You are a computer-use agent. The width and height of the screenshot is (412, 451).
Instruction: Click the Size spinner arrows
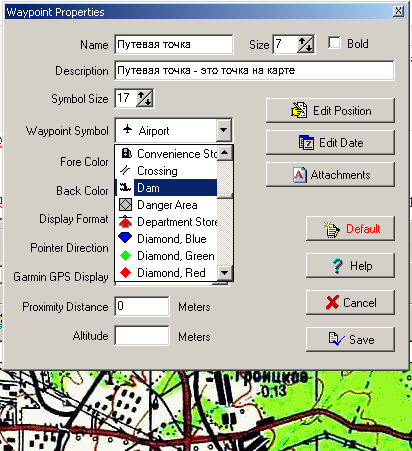pos(306,44)
